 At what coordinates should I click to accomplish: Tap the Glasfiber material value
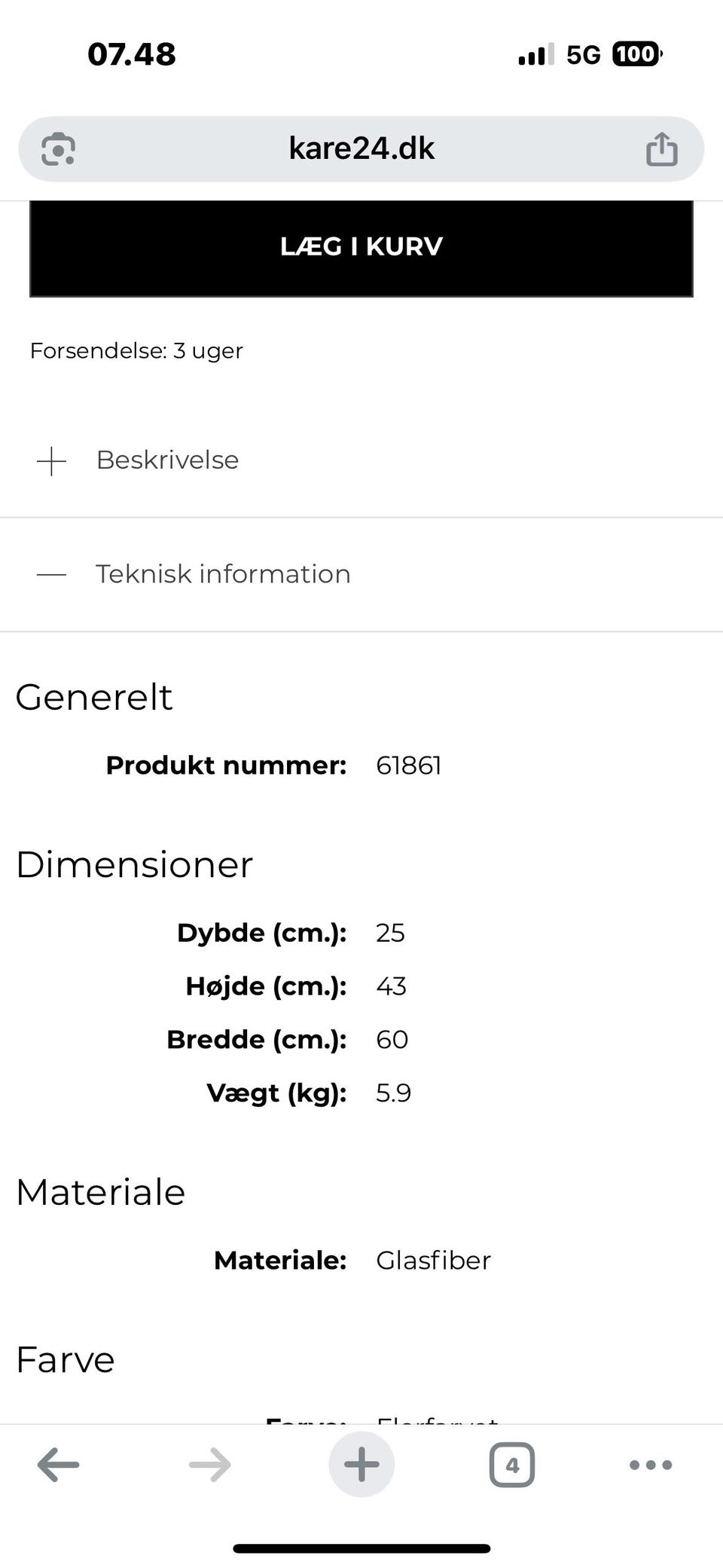point(433,1260)
